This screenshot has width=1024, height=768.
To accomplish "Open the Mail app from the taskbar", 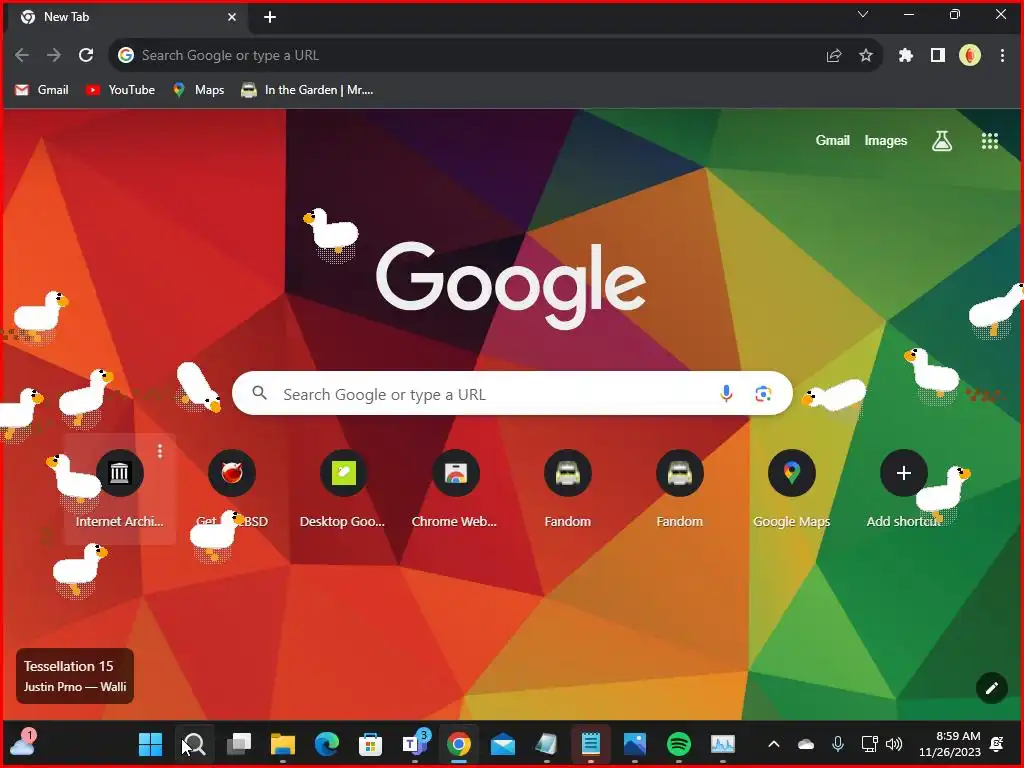I will click(x=503, y=744).
